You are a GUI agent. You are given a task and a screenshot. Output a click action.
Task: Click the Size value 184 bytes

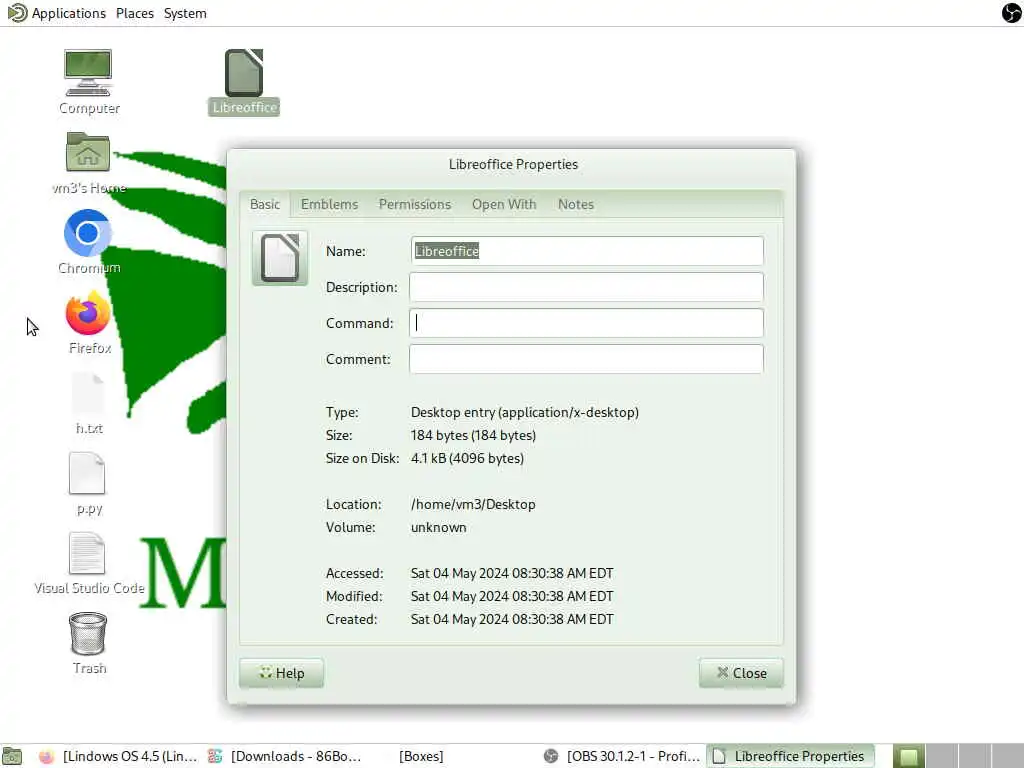[x=473, y=435]
